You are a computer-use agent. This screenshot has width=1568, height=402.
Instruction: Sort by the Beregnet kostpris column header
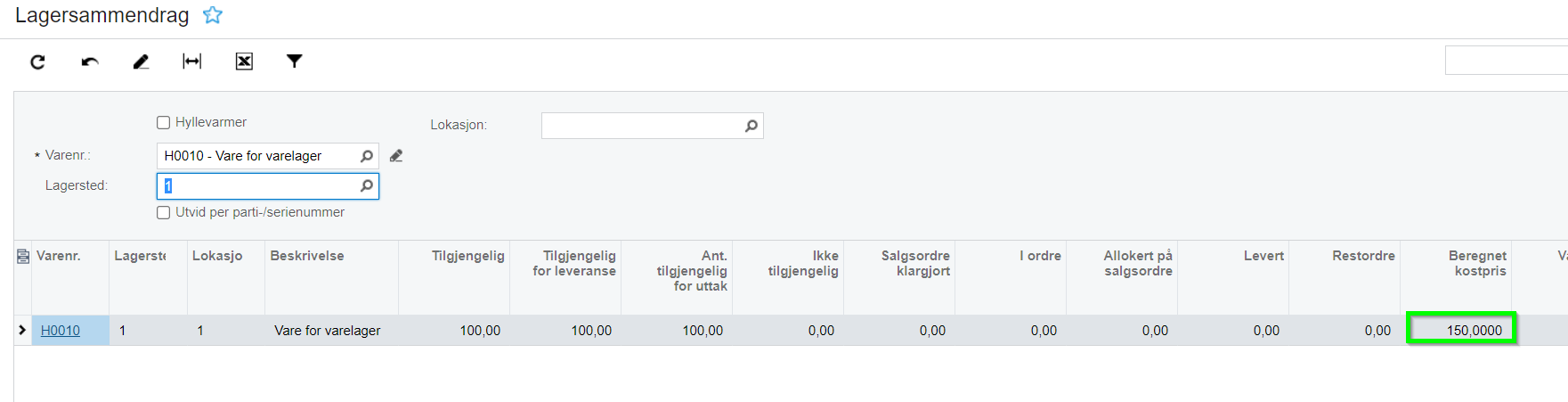[x=1477, y=263]
